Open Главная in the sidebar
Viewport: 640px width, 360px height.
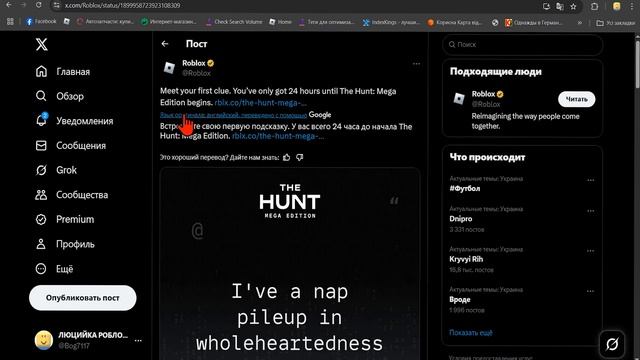point(63,71)
